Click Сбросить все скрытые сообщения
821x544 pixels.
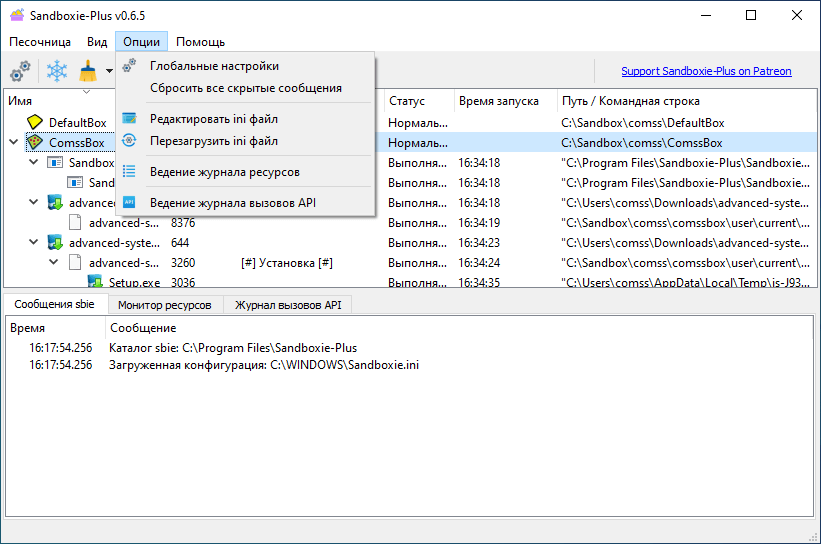246,88
